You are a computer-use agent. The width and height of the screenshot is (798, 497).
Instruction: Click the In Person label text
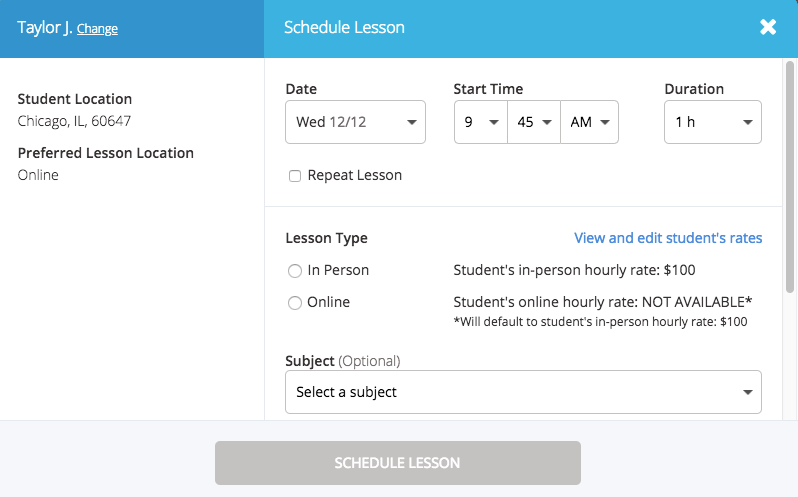338,270
